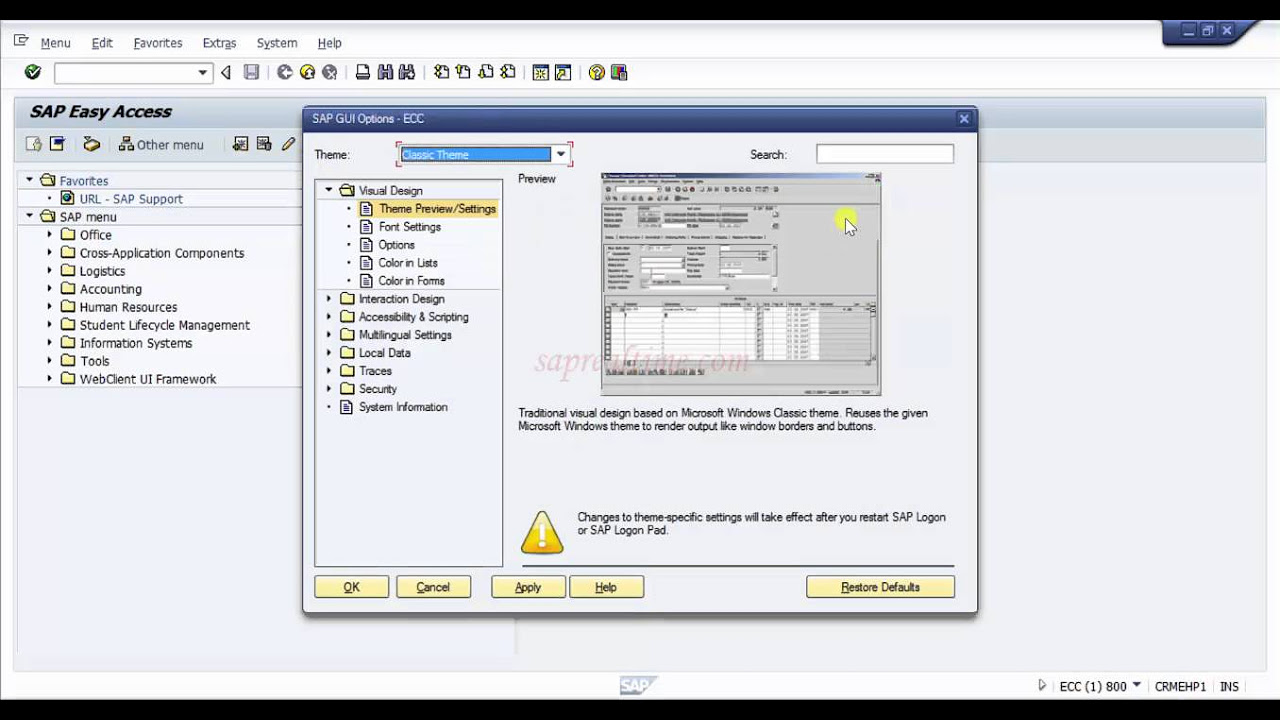Viewport: 1280px width, 720px height.
Task: Click the Save diskette icon in toolbar
Action: pyautogui.click(x=252, y=72)
